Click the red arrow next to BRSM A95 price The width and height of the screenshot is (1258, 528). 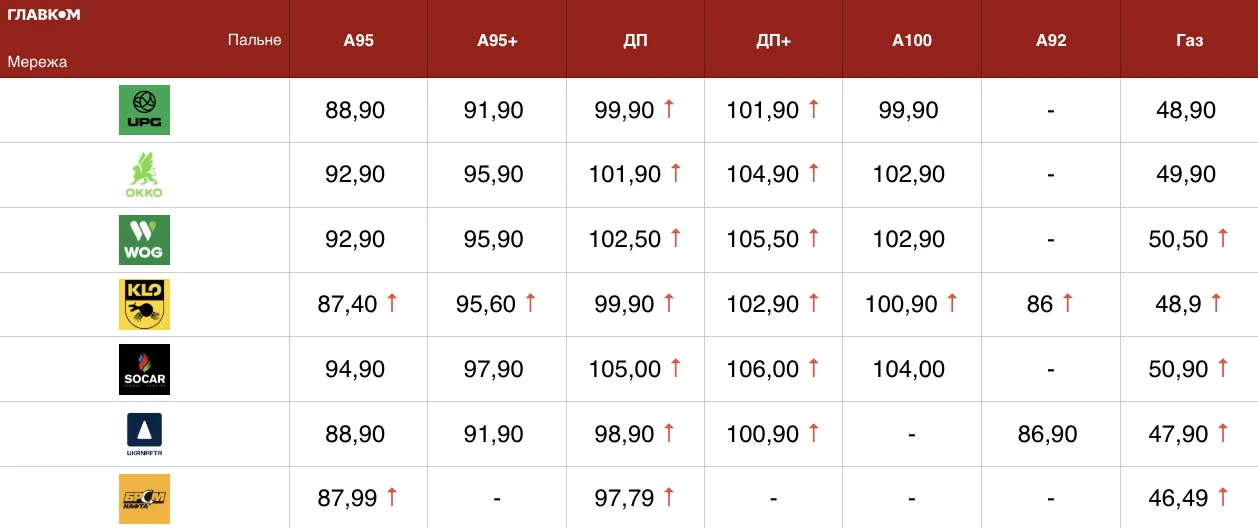[392, 496]
